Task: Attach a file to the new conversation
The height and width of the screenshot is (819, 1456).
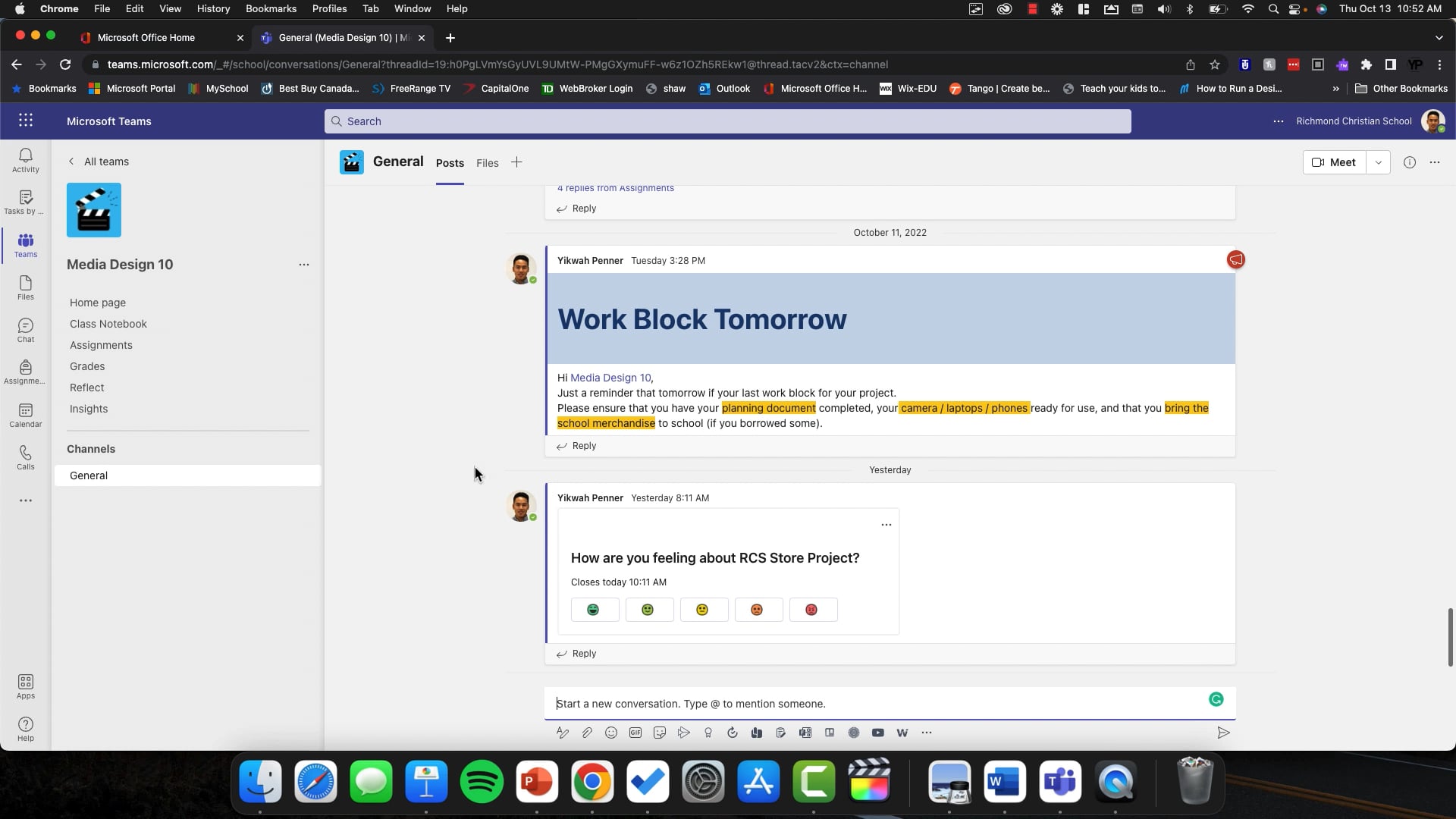Action: coord(586,733)
